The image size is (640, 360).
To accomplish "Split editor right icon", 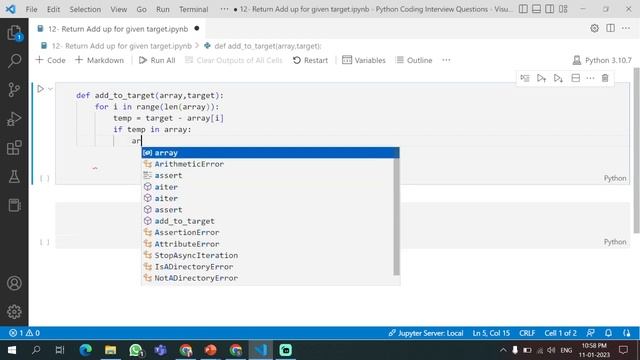I will (x=611, y=28).
